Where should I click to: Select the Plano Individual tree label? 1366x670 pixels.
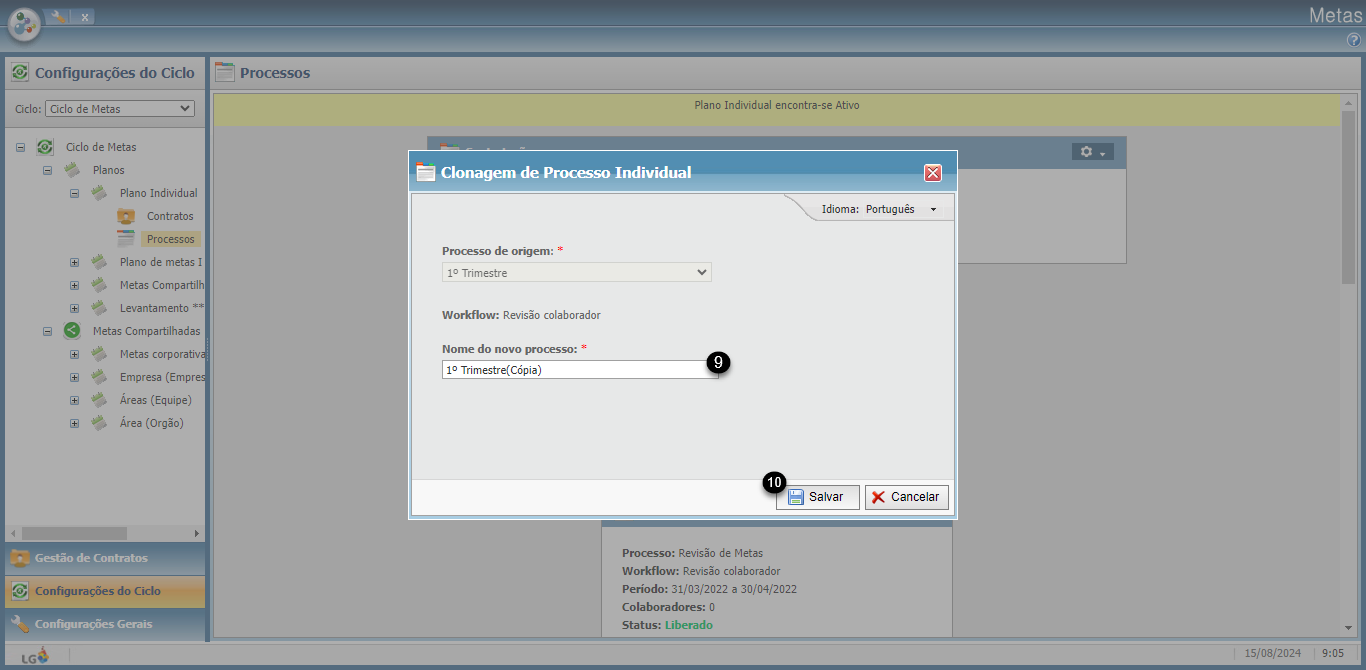coord(159,193)
